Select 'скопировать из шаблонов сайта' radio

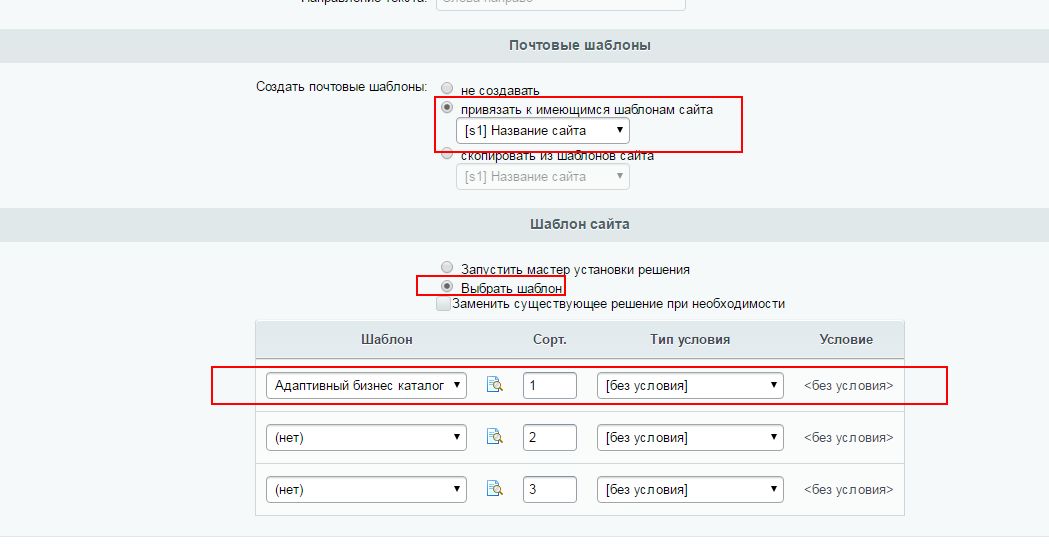447,154
